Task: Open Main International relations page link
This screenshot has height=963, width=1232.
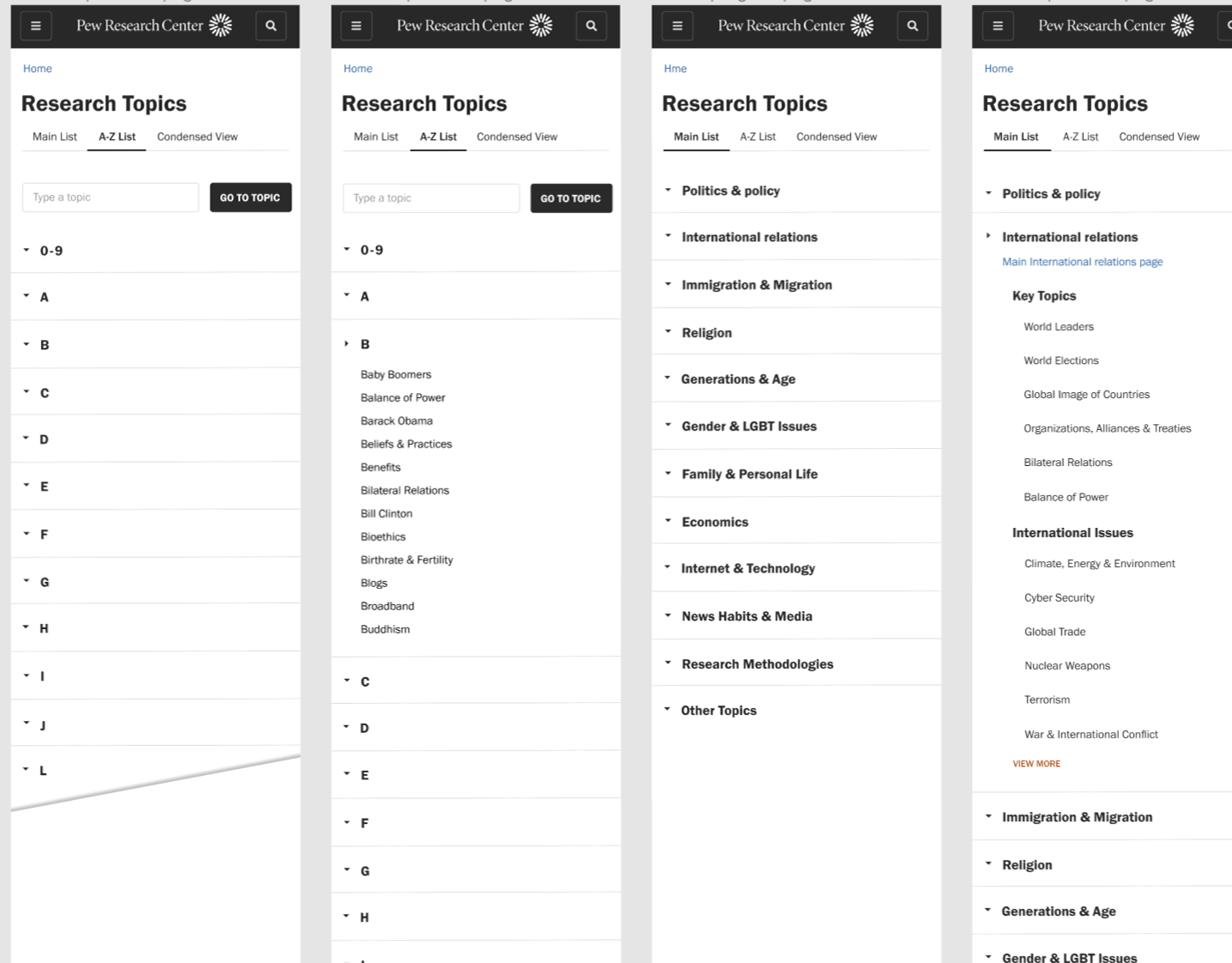Action: point(1082,262)
